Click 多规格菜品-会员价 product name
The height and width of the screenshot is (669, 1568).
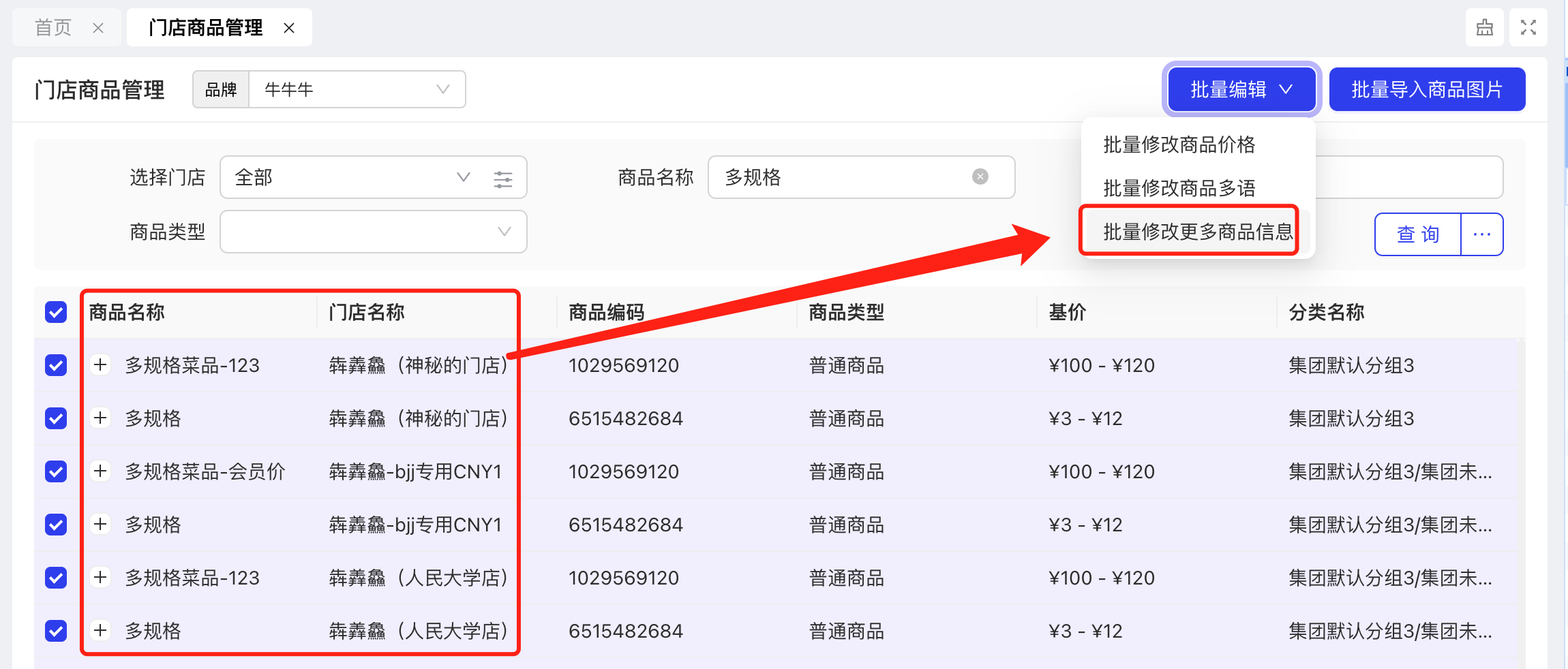205,471
